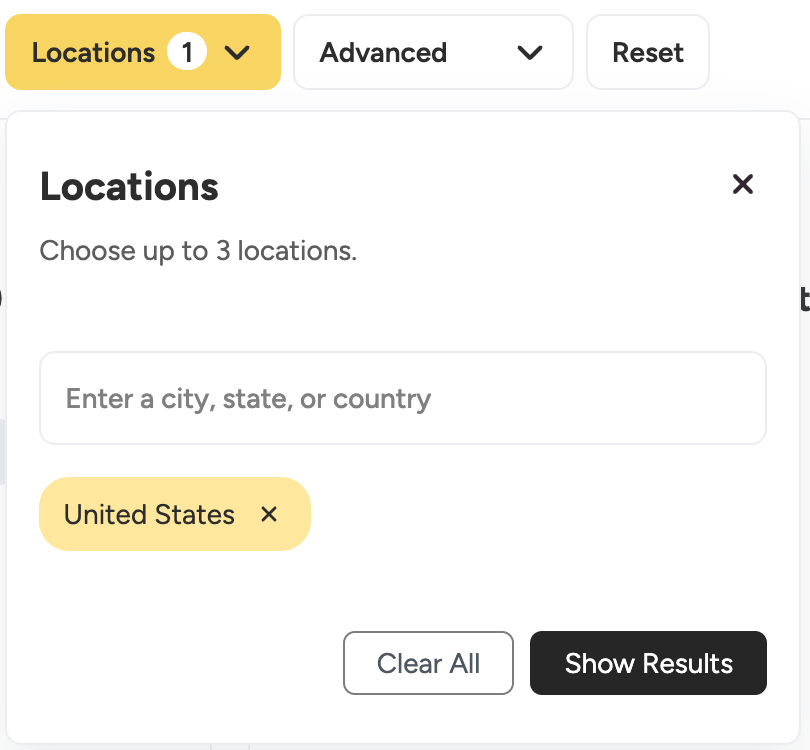Click the Locations dialog heading

[x=129, y=186]
